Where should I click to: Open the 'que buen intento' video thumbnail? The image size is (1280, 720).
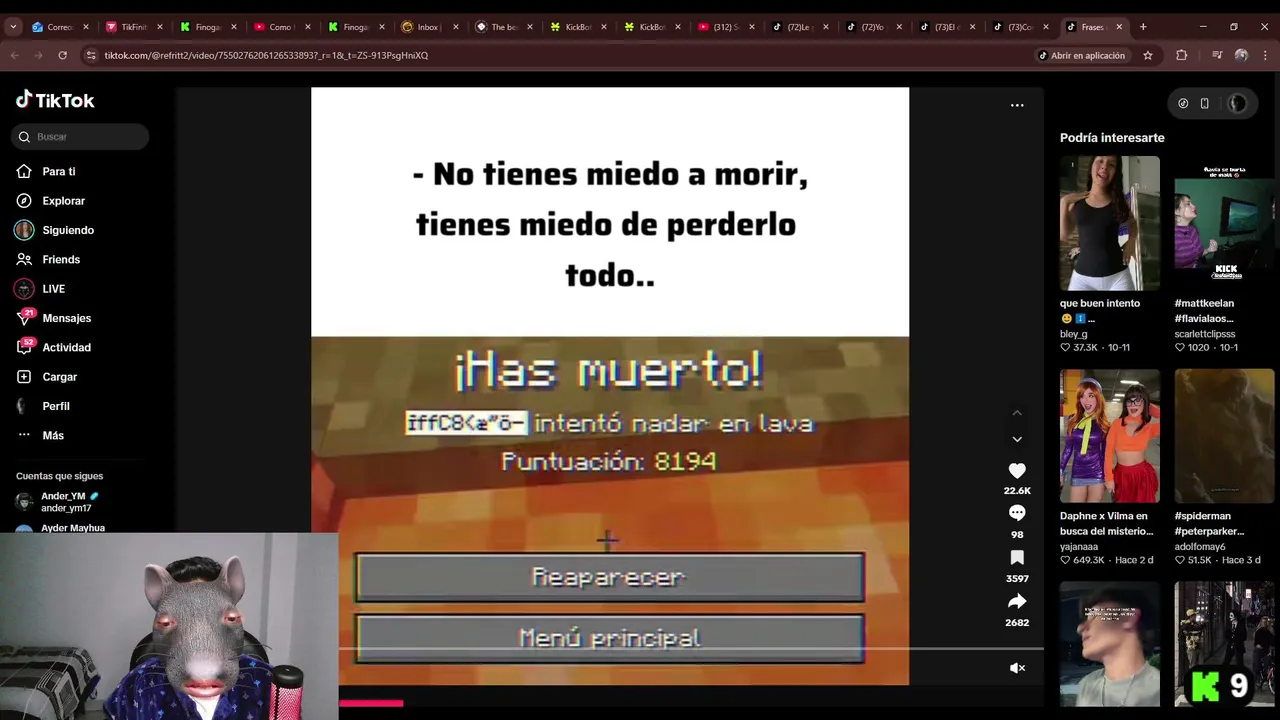click(1110, 223)
